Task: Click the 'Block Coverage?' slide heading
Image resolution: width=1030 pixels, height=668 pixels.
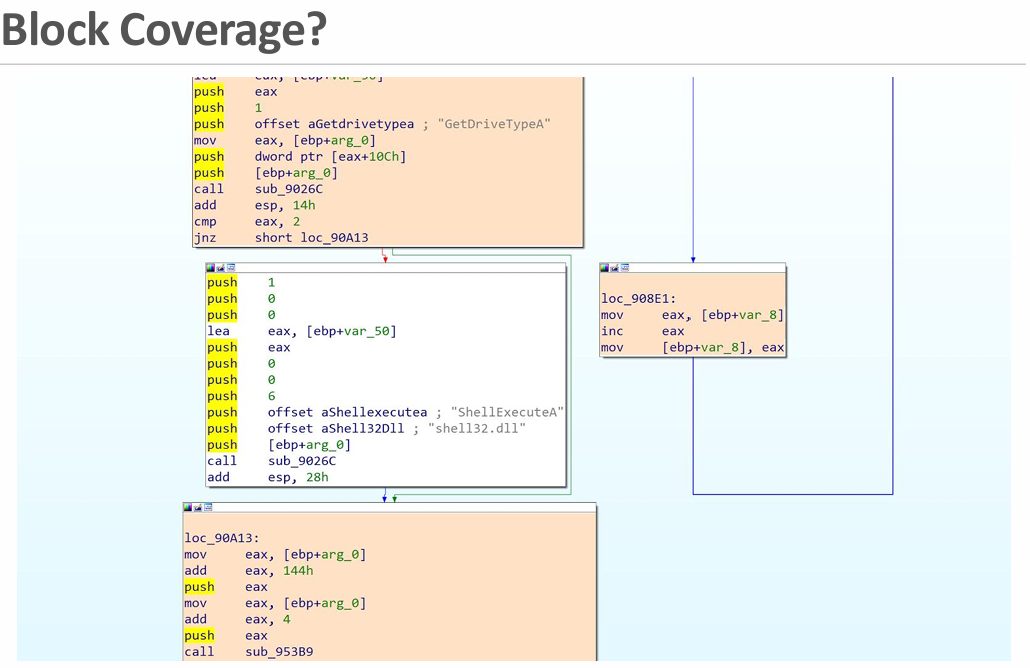Action: (164, 30)
